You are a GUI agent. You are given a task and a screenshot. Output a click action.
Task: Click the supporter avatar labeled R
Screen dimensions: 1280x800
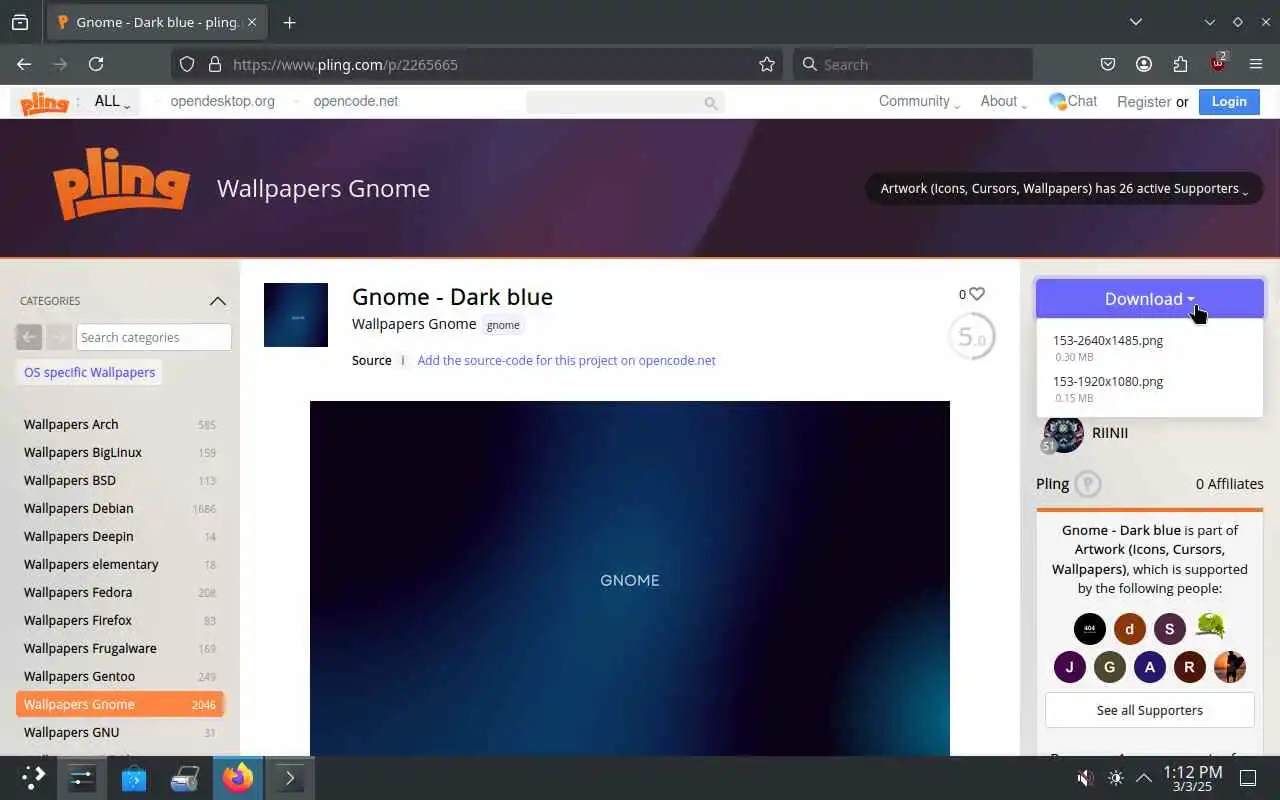coord(1190,667)
